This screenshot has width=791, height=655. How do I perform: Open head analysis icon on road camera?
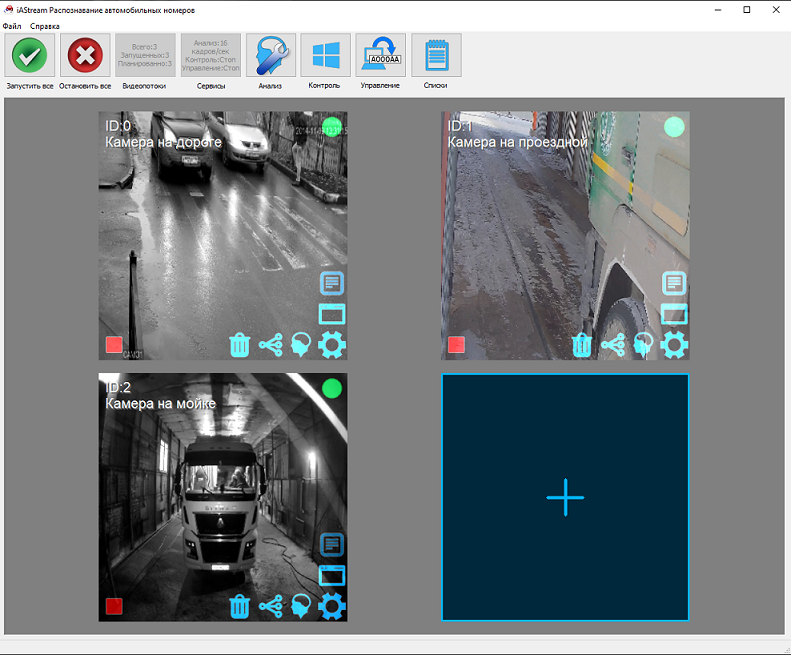click(300, 345)
